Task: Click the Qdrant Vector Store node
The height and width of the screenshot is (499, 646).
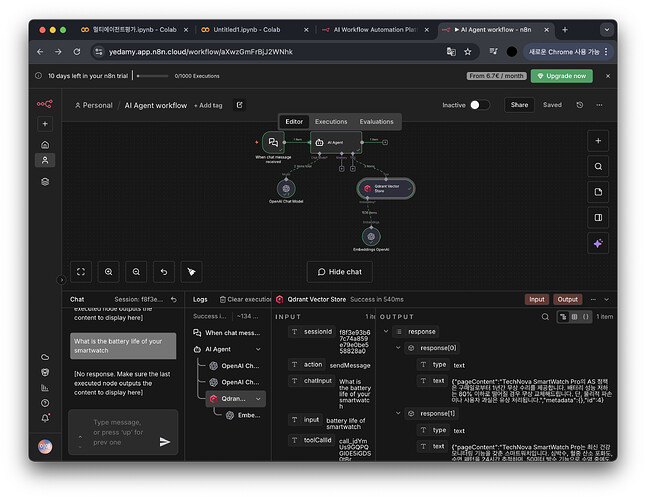Action: [385, 187]
